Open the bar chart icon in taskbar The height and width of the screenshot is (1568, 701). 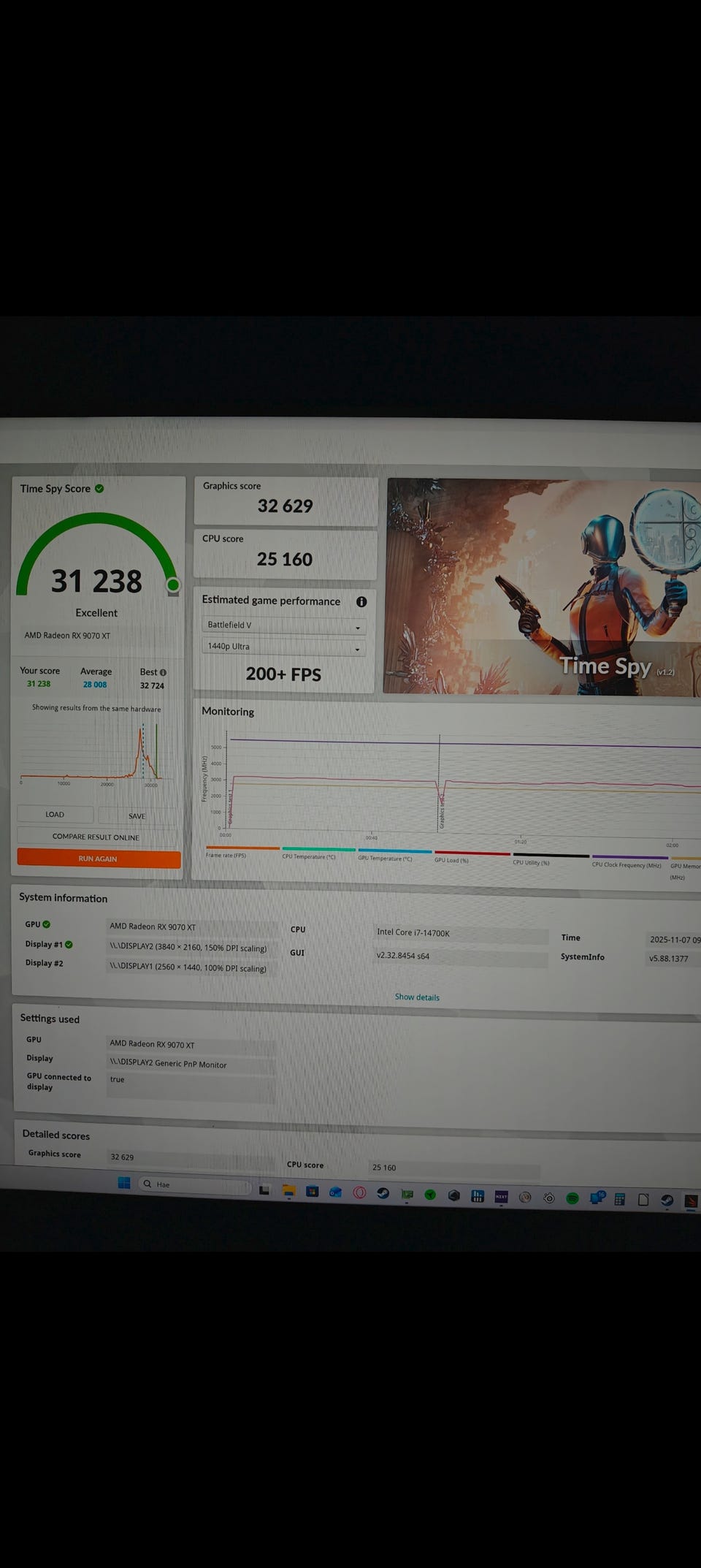(478, 1195)
